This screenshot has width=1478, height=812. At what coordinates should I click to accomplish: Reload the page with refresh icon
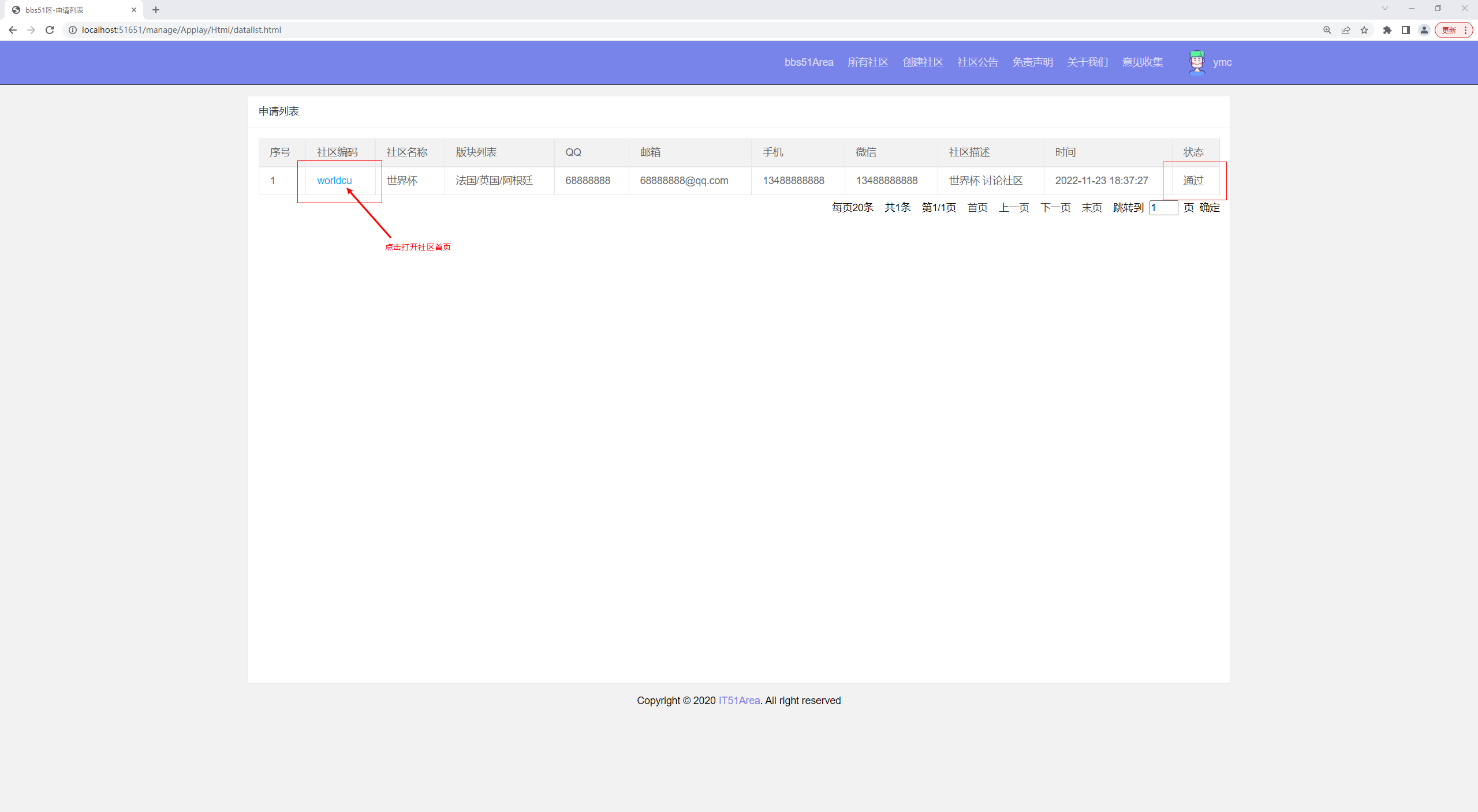click(x=50, y=30)
